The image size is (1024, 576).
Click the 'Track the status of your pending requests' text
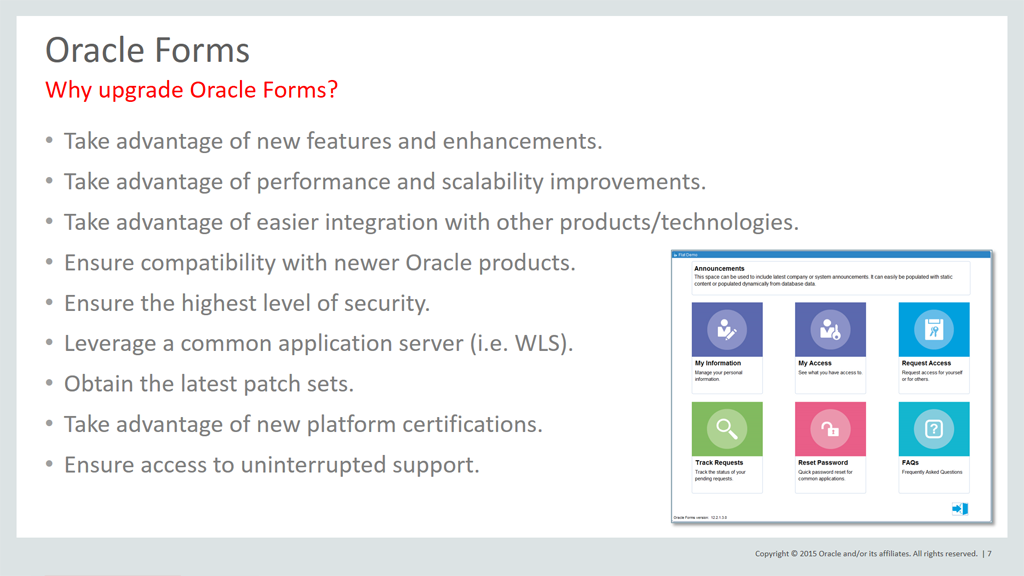720,475
